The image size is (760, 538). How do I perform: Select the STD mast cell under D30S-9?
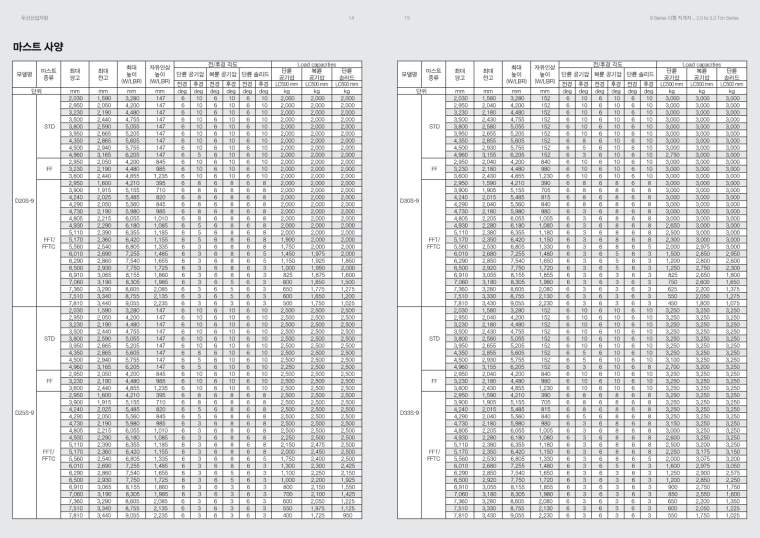pyautogui.click(x=435, y=127)
